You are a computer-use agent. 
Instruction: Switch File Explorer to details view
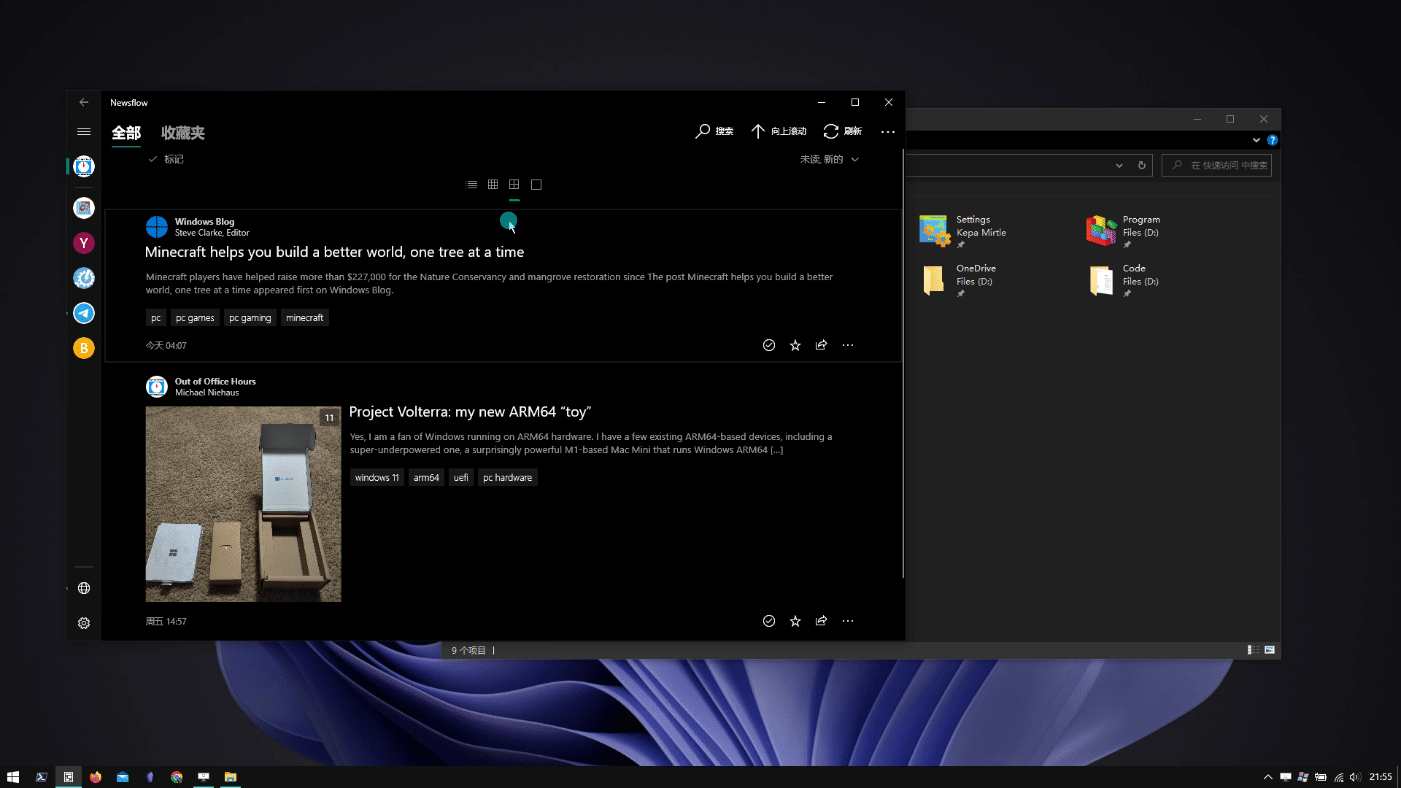tap(1253, 650)
